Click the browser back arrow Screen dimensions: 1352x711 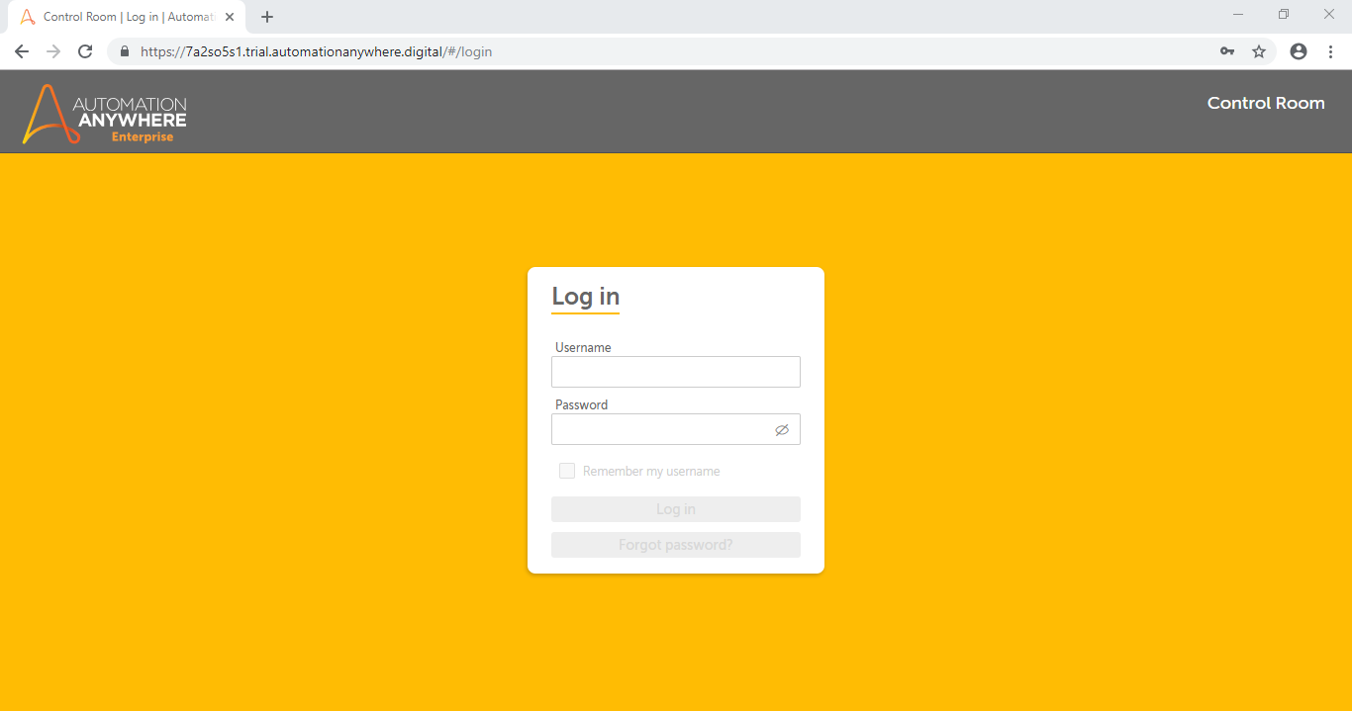click(22, 52)
